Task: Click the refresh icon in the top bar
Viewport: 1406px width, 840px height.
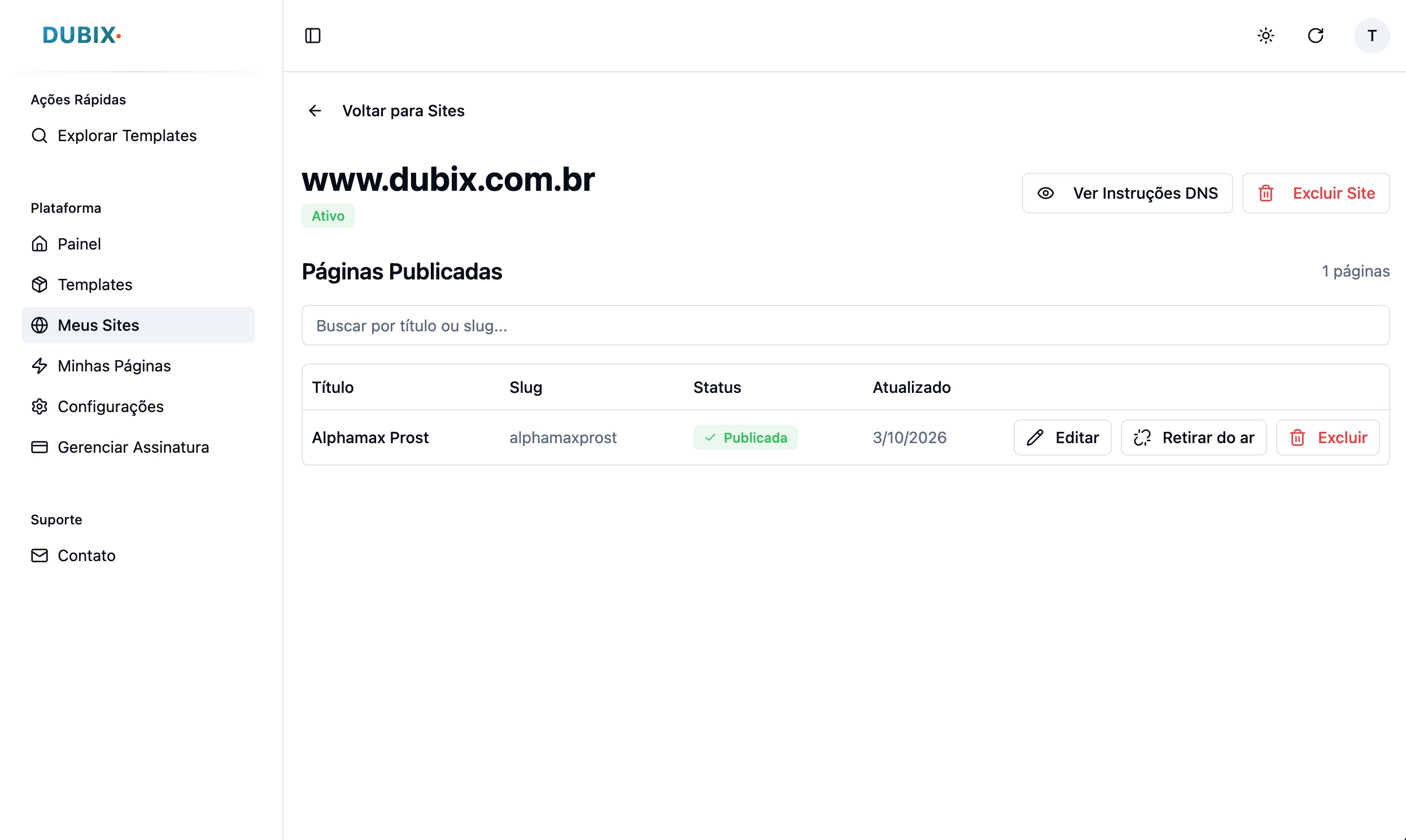Action: point(1316,36)
